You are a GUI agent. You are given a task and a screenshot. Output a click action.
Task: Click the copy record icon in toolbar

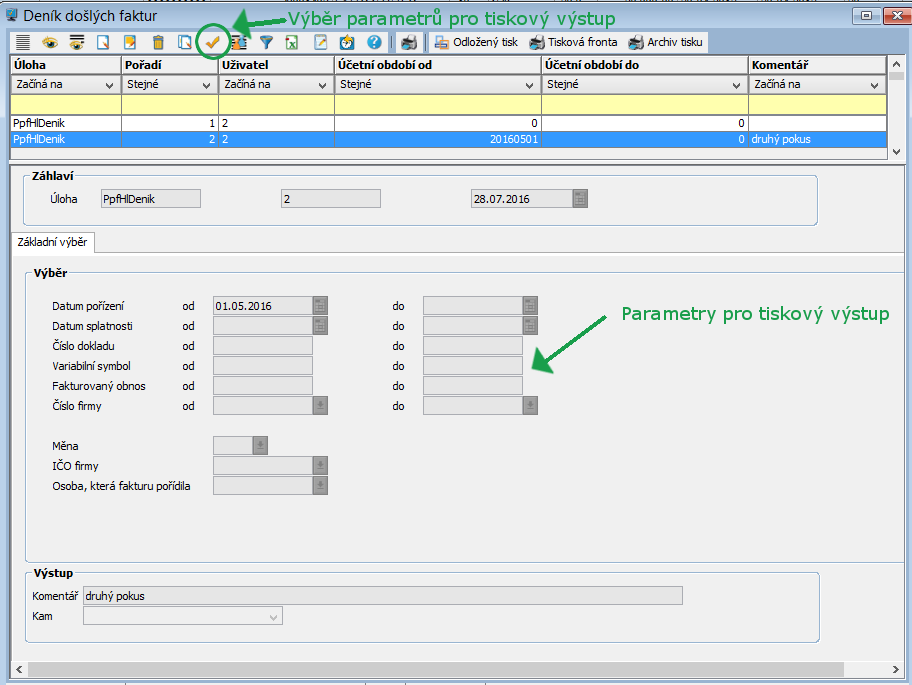[185, 42]
